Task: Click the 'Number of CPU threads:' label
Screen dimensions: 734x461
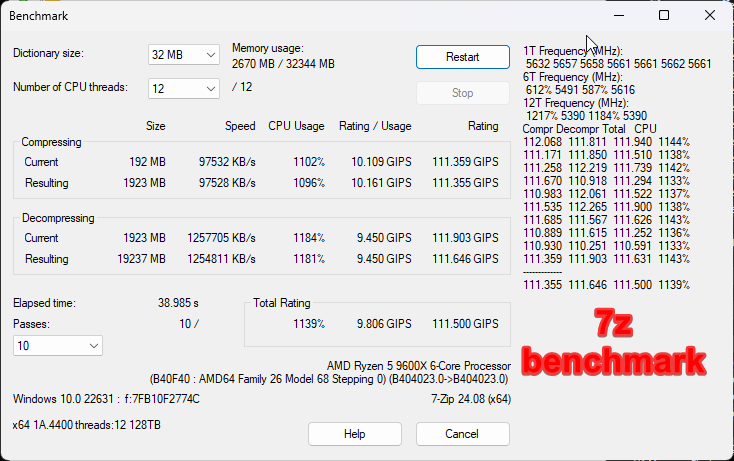Action: click(70, 87)
